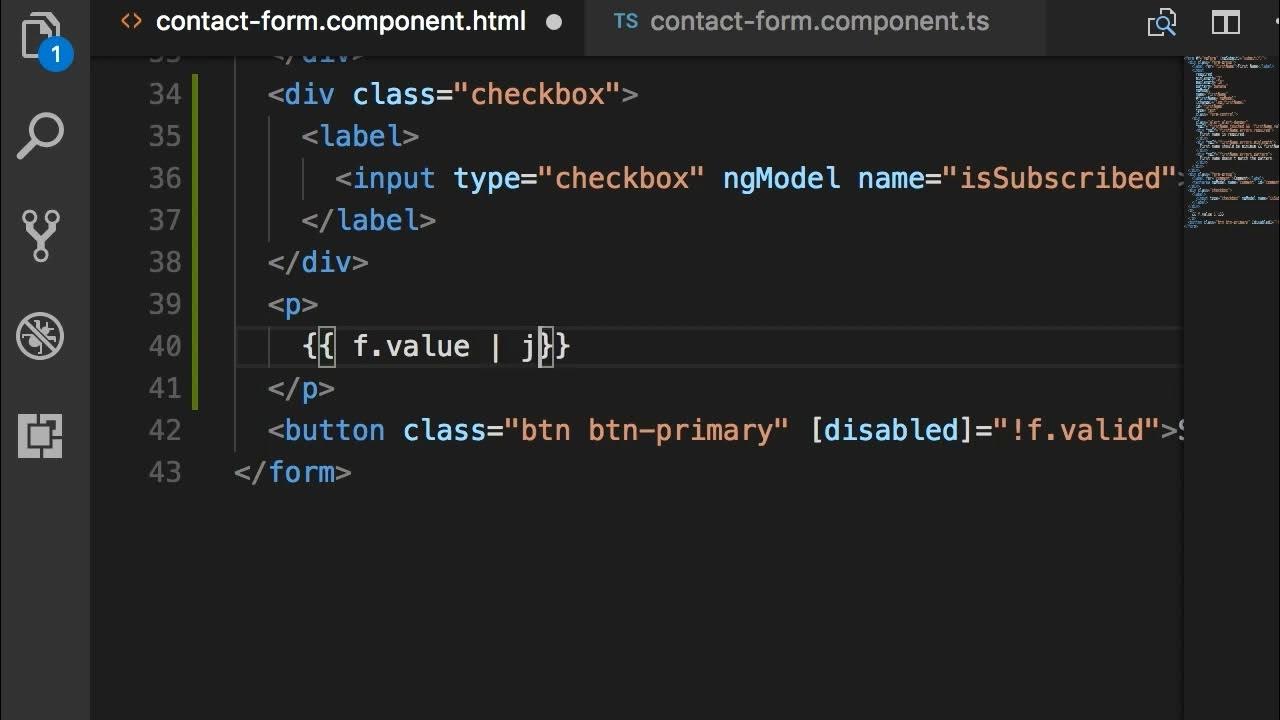Switch to the contact-form.component.html tab
1280x720 pixels.
[340, 22]
